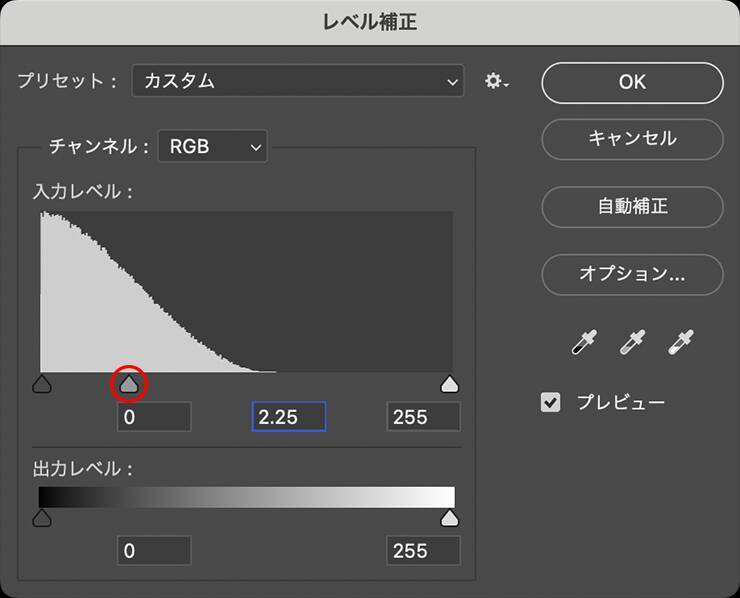This screenshot has height=598, width=740.
Task: Click the output level field showing 255
Action: click(x=423, y=550)
